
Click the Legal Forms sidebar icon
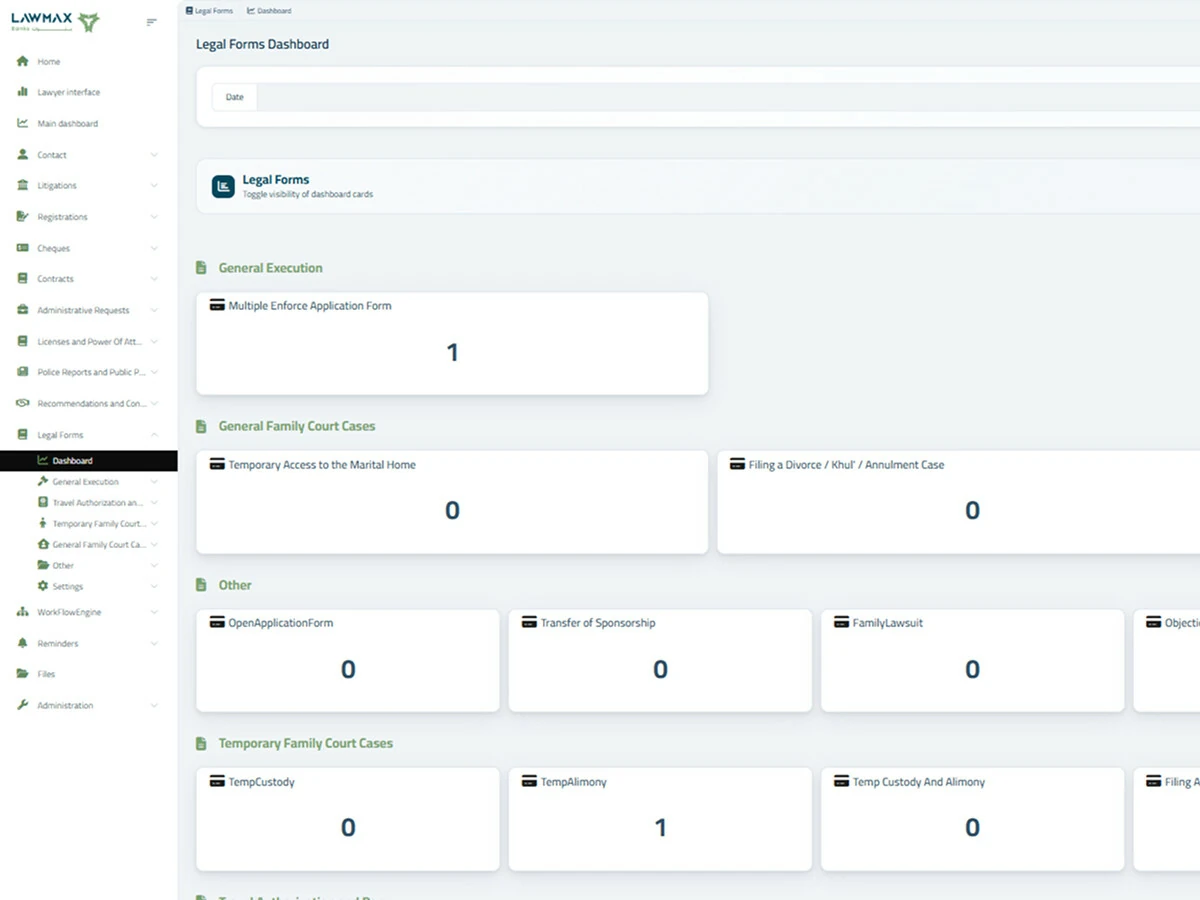(22, 435)
